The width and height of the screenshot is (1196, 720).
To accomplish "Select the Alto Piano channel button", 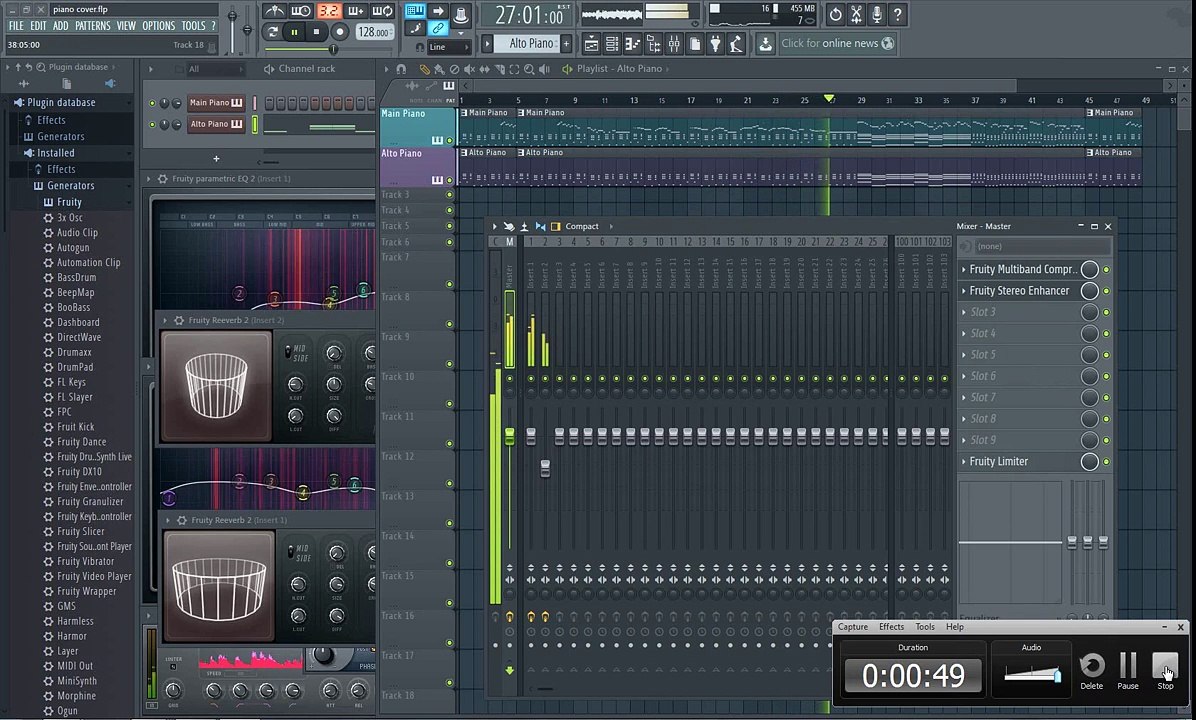I will [216, 124].
